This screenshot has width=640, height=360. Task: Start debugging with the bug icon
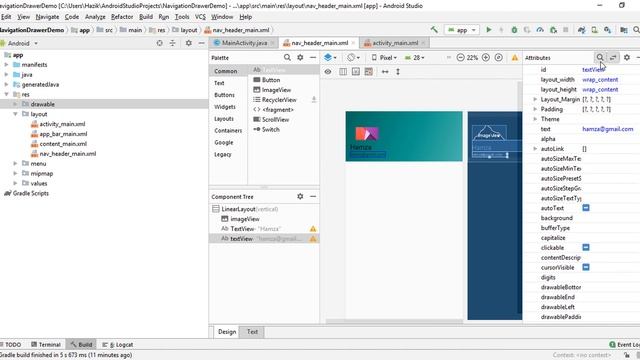point(514,30)
